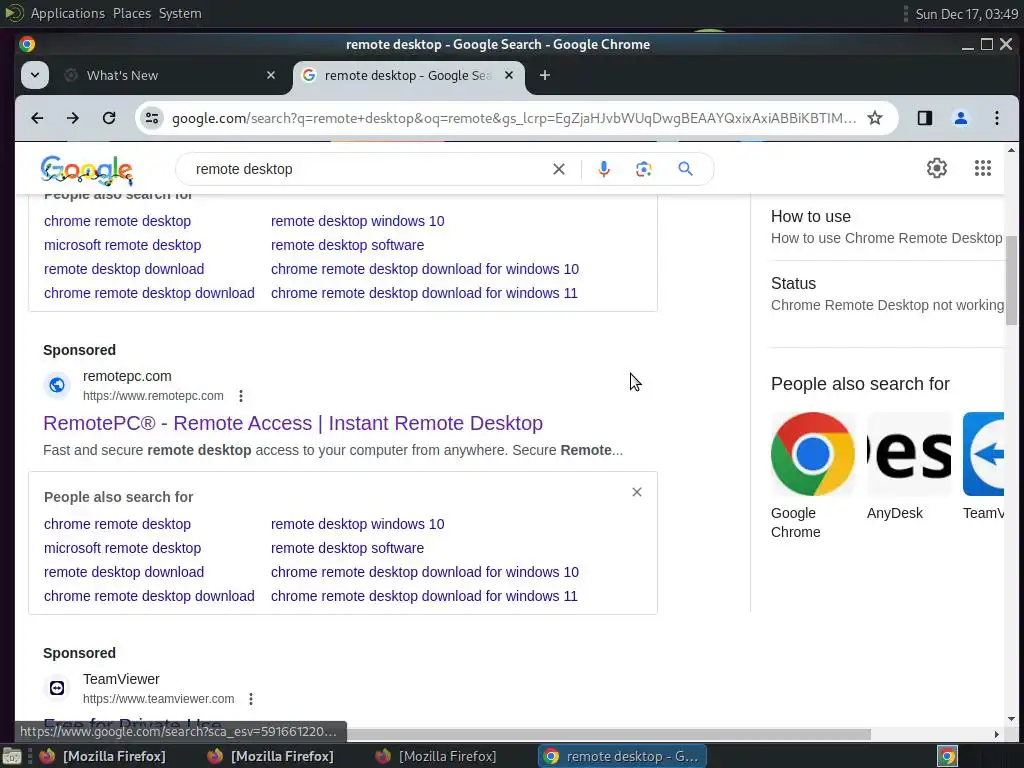Click 'microsoft remote desktop' in the upper suggestions list

(122, 245)
